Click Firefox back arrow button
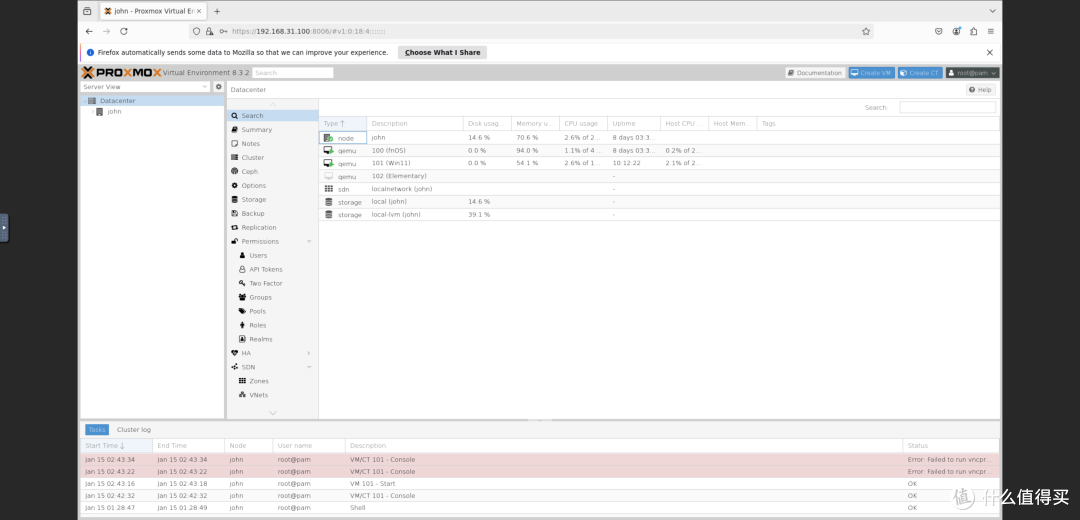The width and height of the screenshot is (1080, 520). click(89, 32)
